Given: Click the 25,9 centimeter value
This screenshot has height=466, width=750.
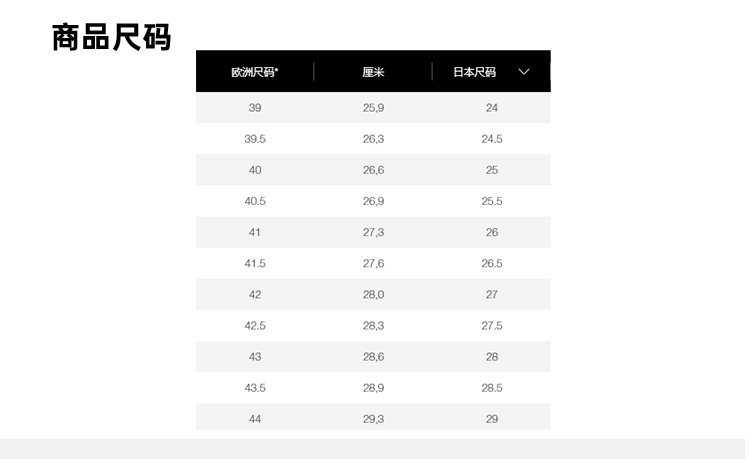Looking at the screenshot, I should click(x=373, y=108).
